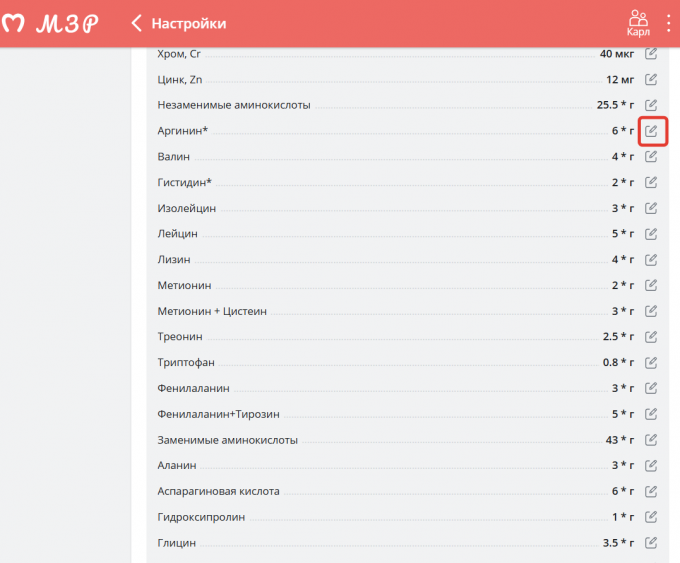Edit the Лейцин amount
The width and height of the screenshot is (680, 563).
[651, 234]
